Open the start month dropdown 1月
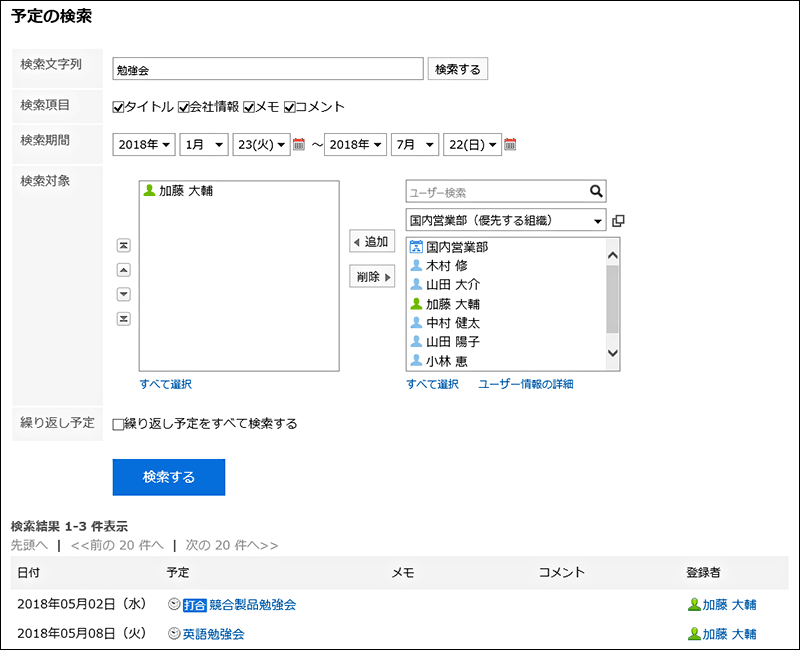The width and height of the screenshot is (800, 650). [x=204, y=145]
